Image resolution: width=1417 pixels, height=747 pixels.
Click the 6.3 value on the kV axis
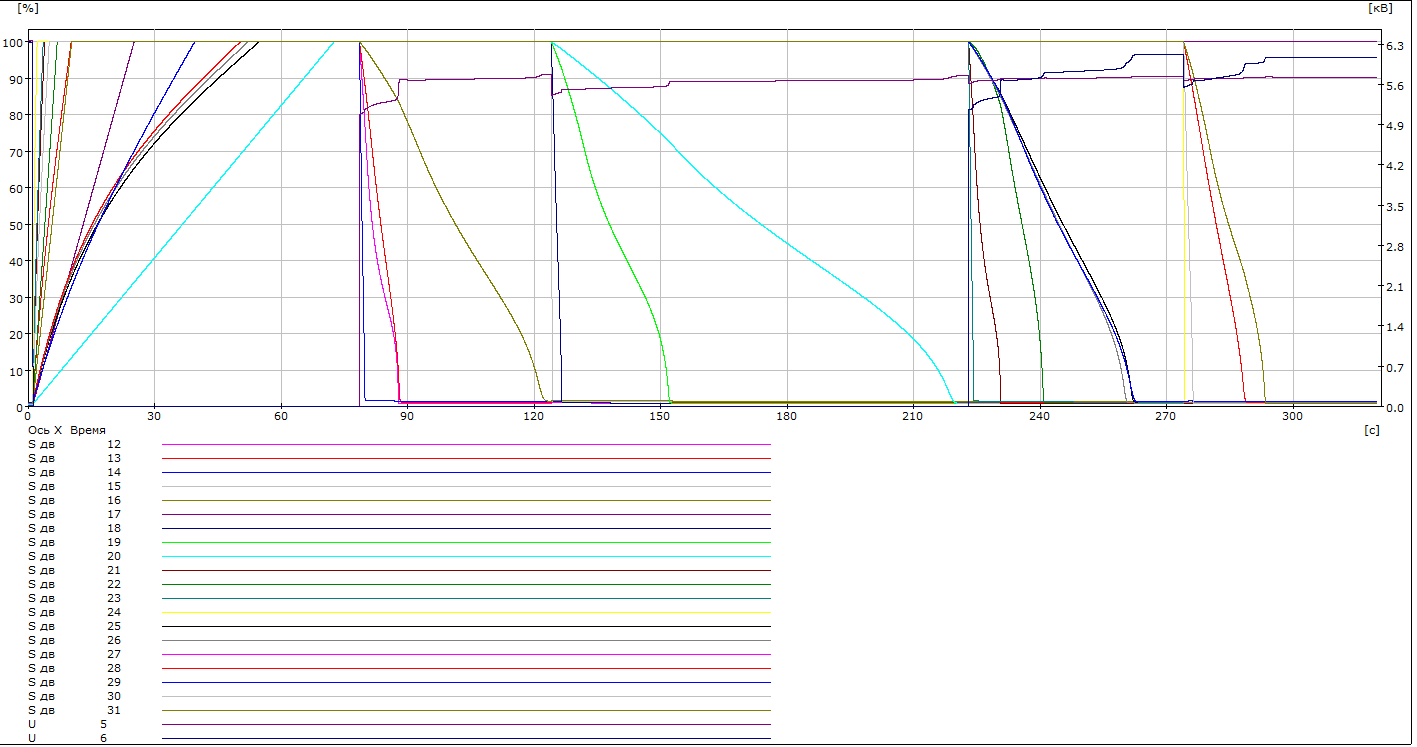(1394, 45)
